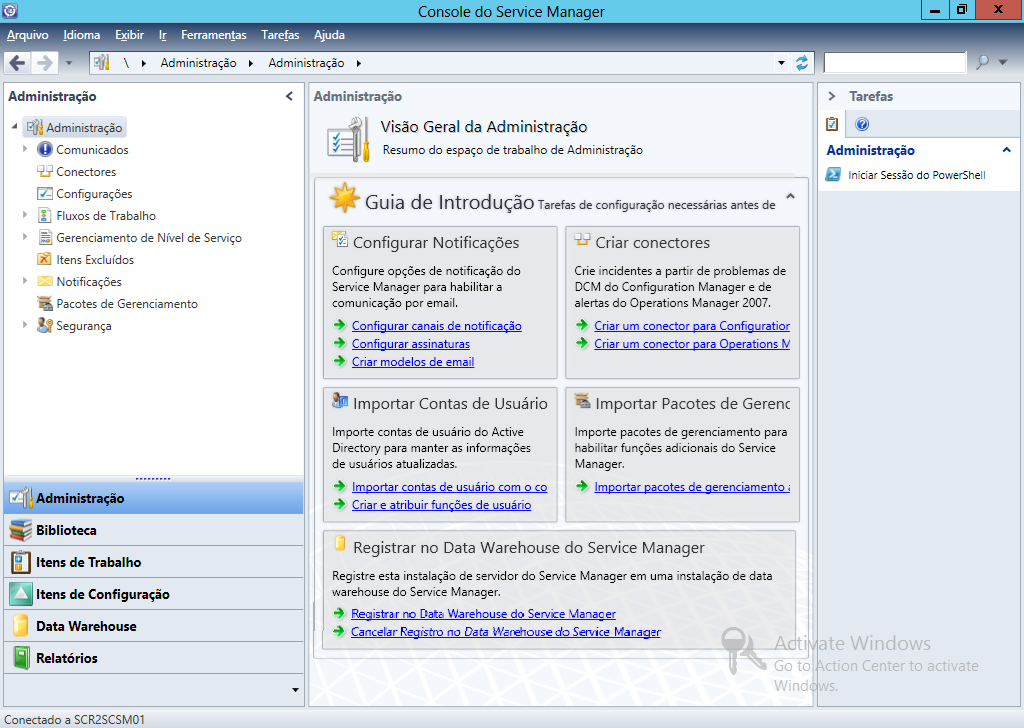Open the Relatórios workspace
This screenshot has height=728, width=1024.
click(153, 658)
